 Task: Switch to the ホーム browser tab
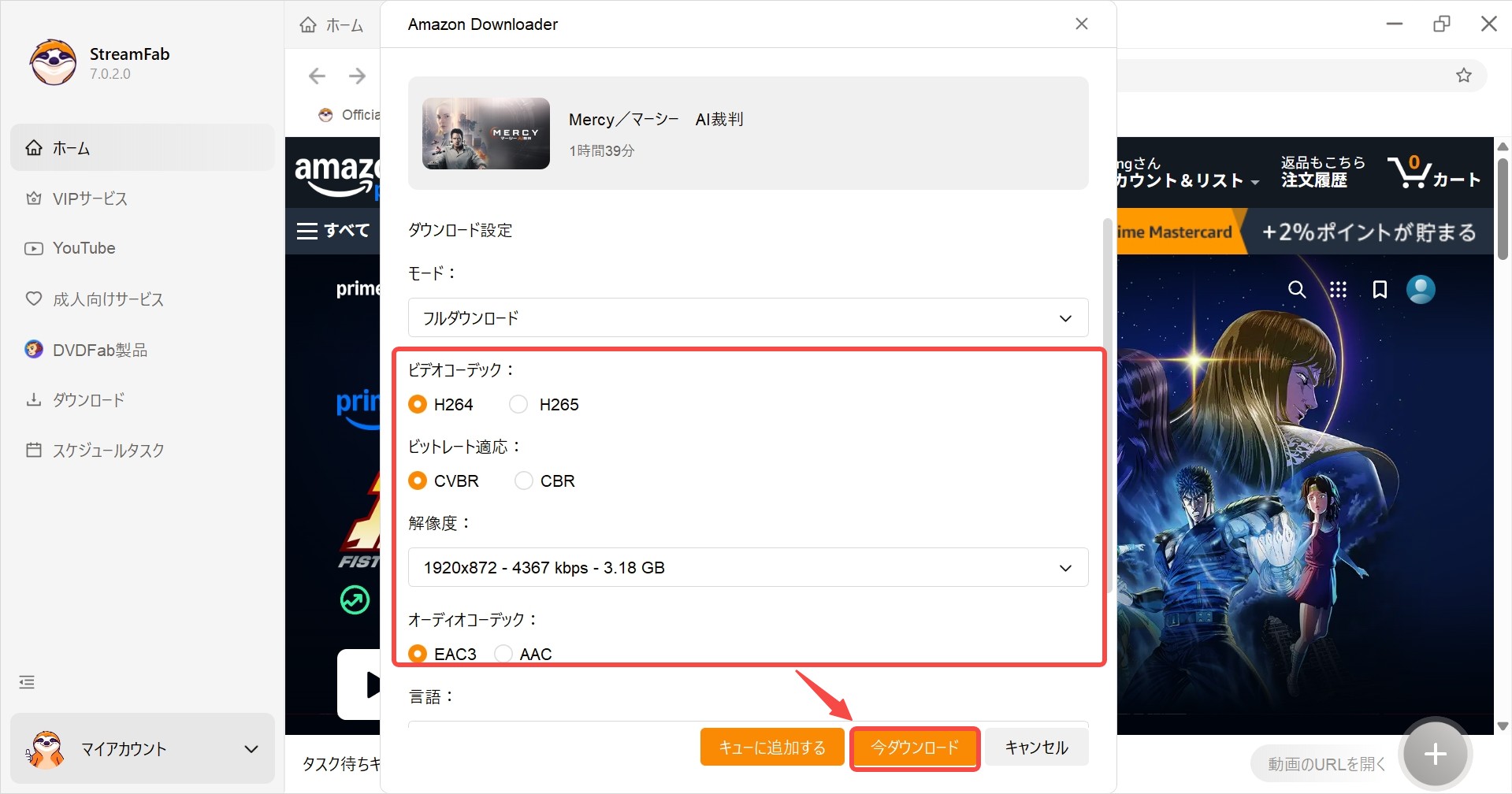click(332, 25)
